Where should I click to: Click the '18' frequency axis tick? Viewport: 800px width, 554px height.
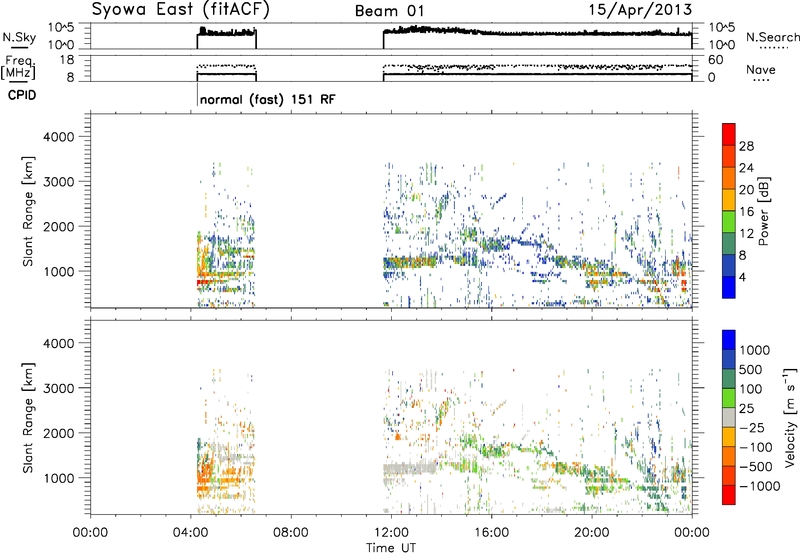[x=67, y=60]
